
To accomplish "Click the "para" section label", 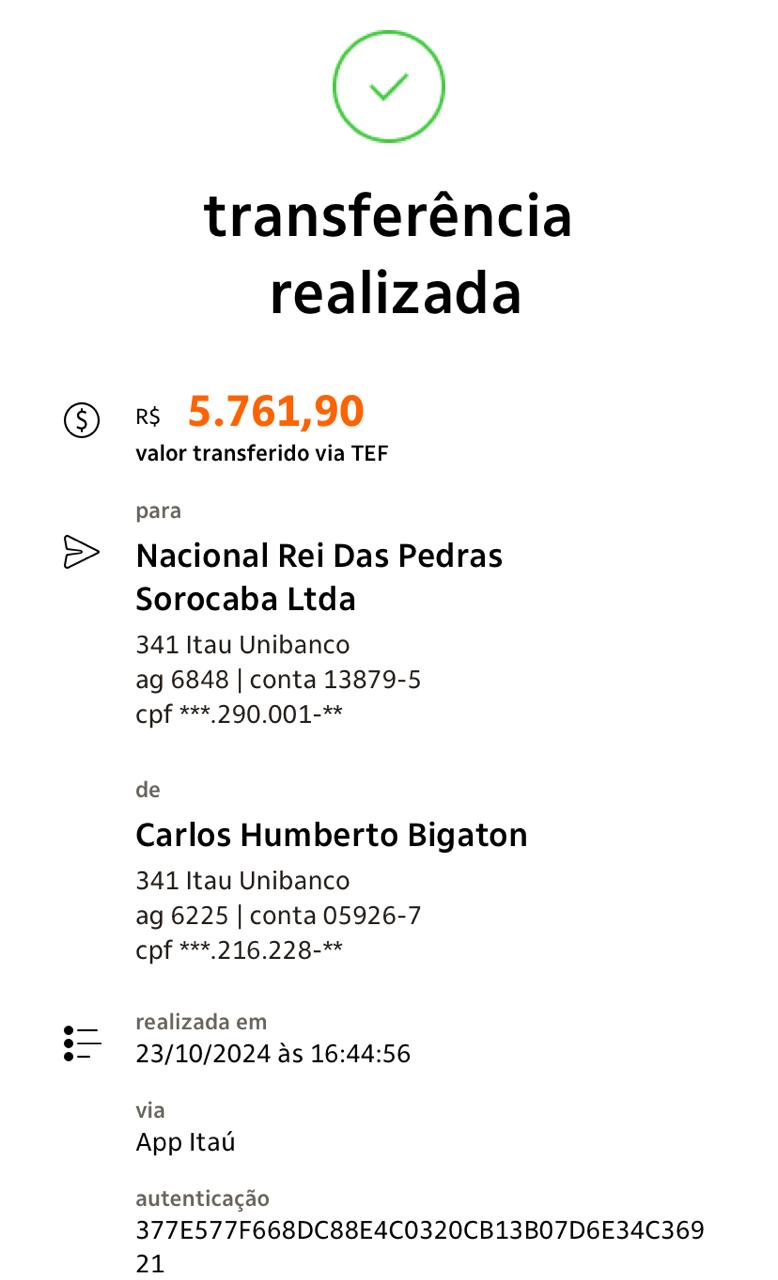I will (158, 511).
